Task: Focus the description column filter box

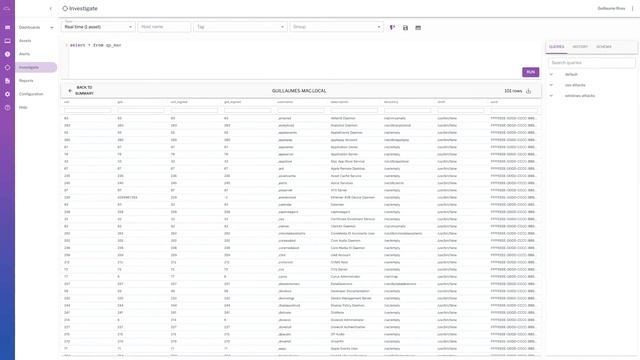Action: tap(354, 110)
